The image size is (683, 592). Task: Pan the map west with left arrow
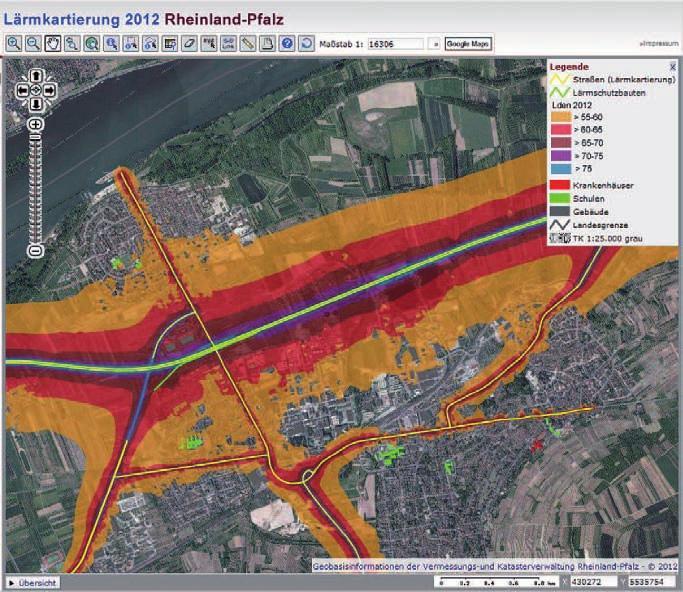(x=22, y=90)
